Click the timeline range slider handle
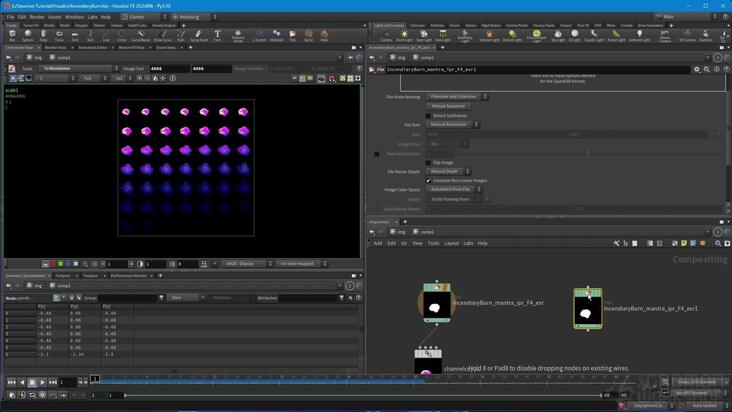 click(x=125, y=395)
